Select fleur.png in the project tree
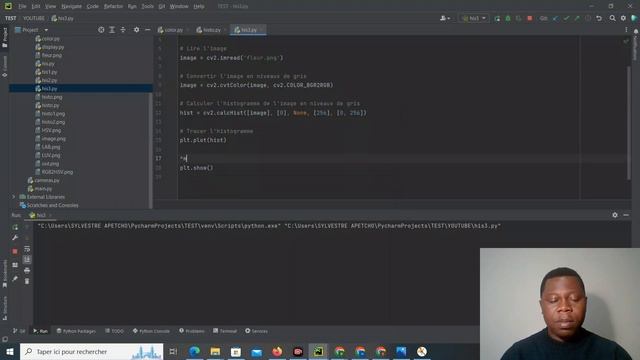This screenshot has height=360, width=640. tap(49, 55)
